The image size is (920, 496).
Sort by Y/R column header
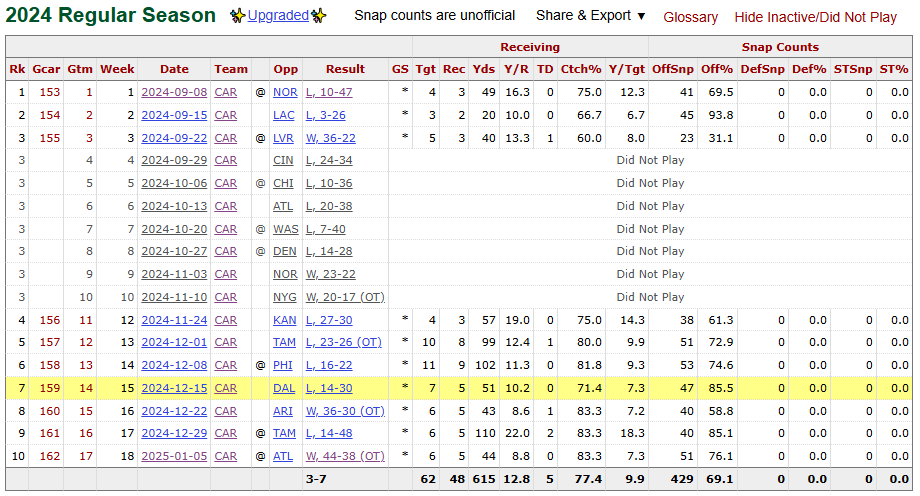click(x=516, y=69)
